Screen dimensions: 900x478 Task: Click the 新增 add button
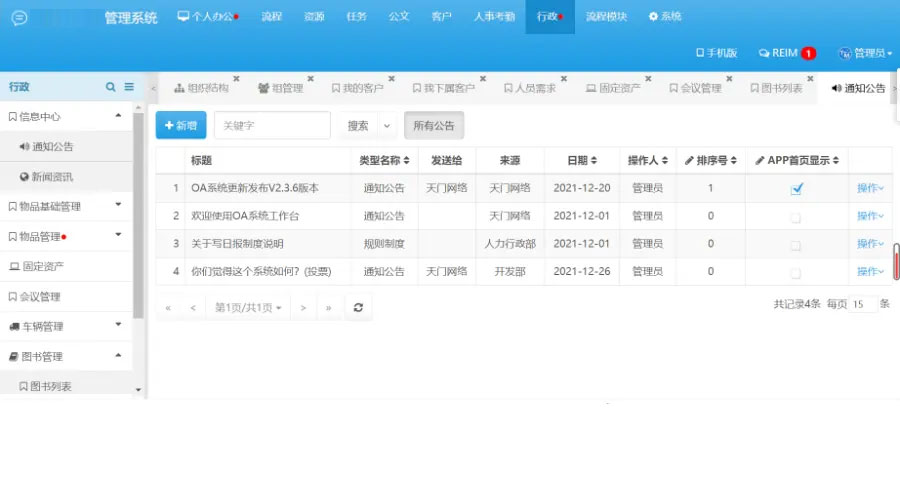point(181,125)
